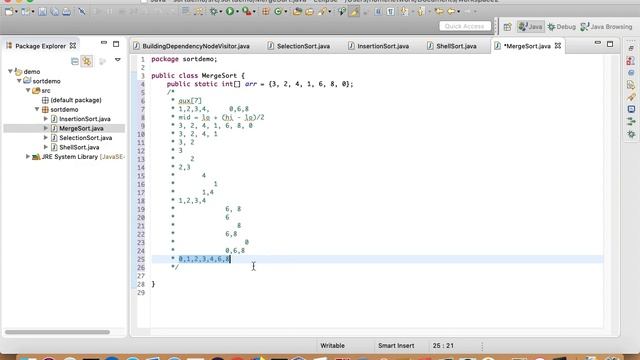The width and height of the screenshot is (640, 360).
Task: Open dropdown arrow beside Run button
Action: (238, 11)
